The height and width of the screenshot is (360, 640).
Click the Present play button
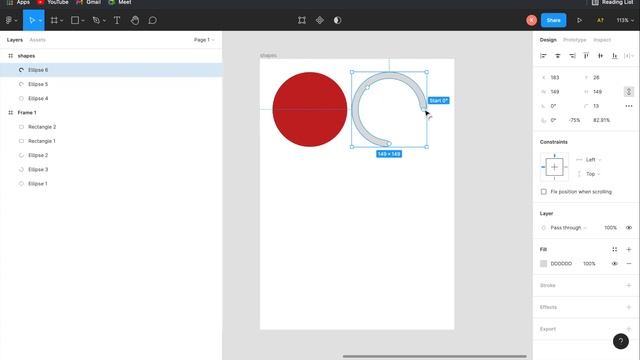tap(579, 20)
